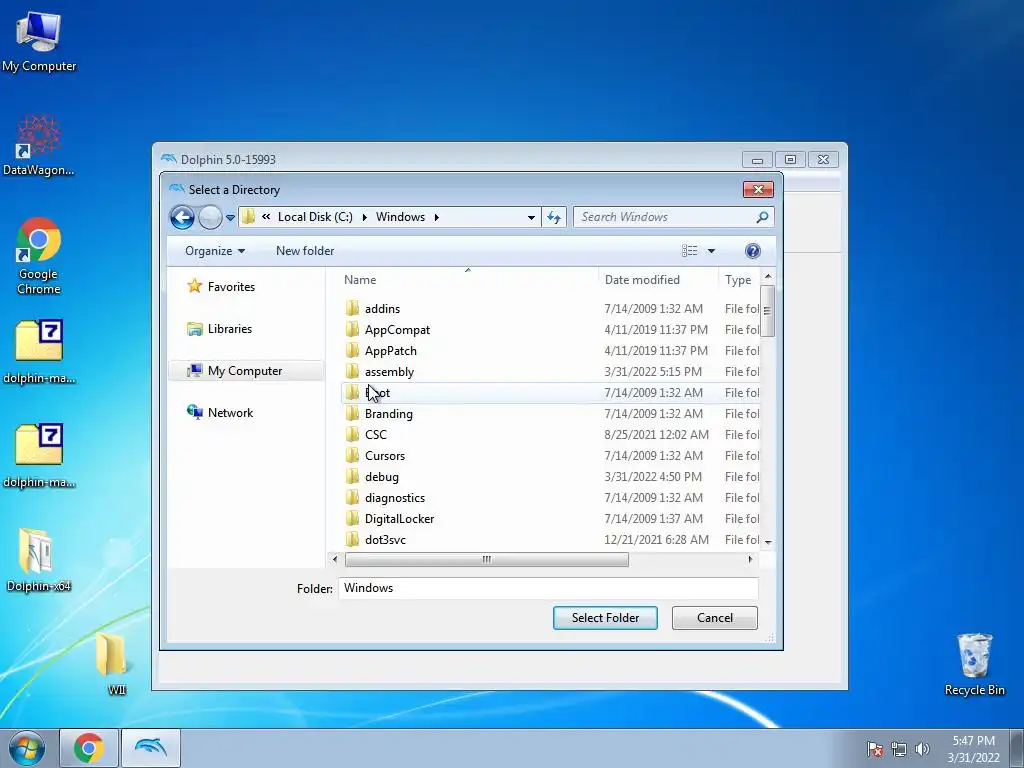This screenshot has width=1024, height=768.
Task: Switch to Dolphin in the taskbar
Action: 150,748
